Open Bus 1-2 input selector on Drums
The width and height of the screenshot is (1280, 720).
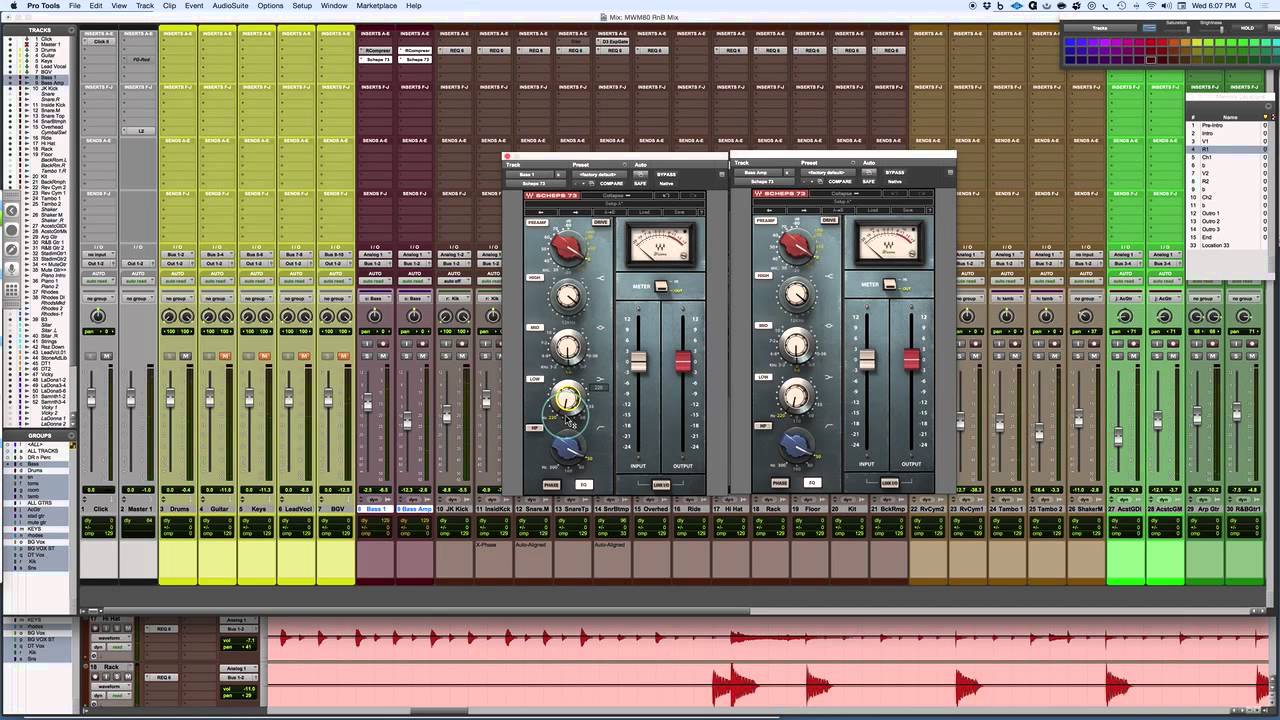(176, 255)
